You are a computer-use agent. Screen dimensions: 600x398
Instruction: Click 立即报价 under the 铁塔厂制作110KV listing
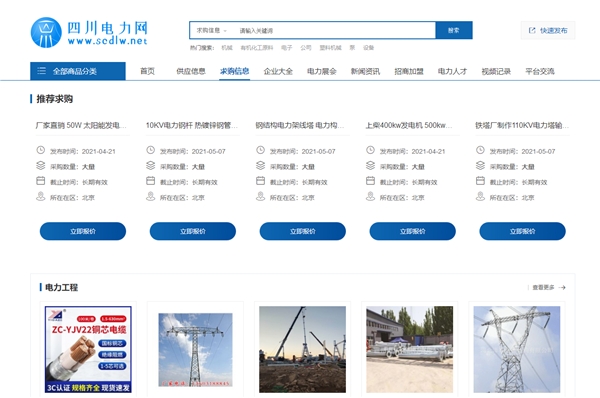click(x=522, y=231)
